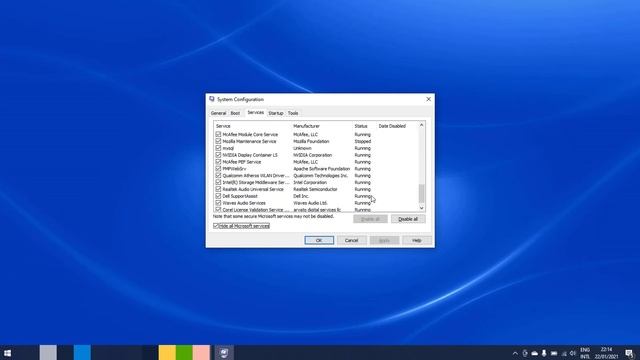640x360 pixels.
Task: Open the battery status tray icon
Action: (x=554, y=353)
